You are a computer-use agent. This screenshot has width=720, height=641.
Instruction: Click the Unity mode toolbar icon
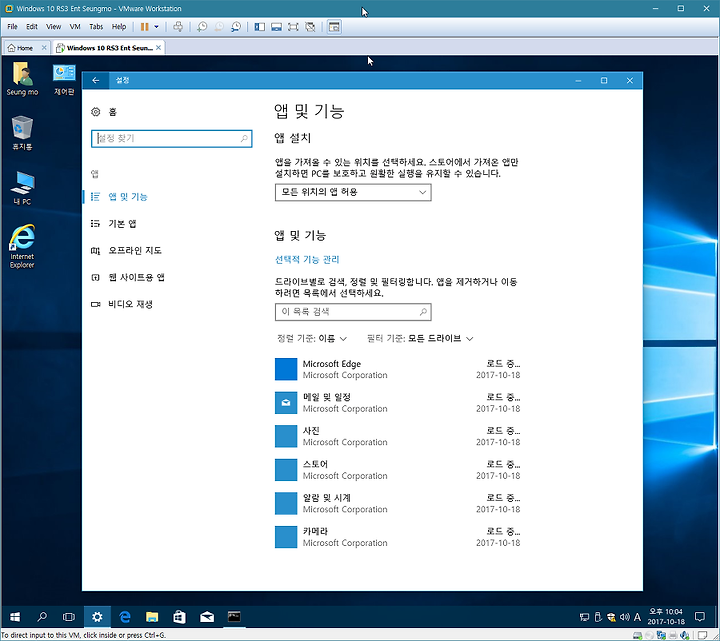310,27
